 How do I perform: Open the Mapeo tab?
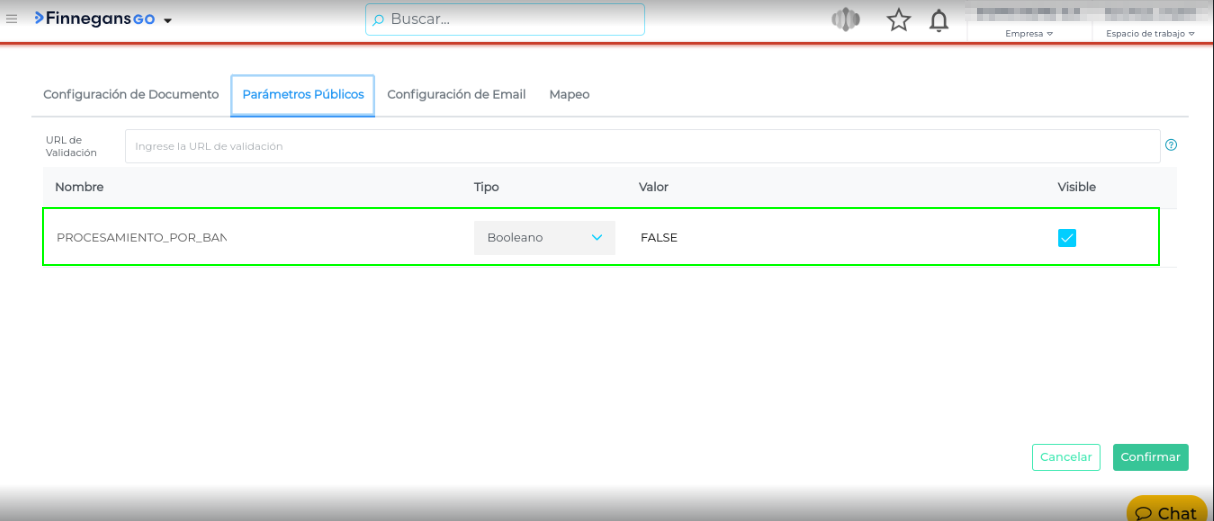click(x=569, y=95)
